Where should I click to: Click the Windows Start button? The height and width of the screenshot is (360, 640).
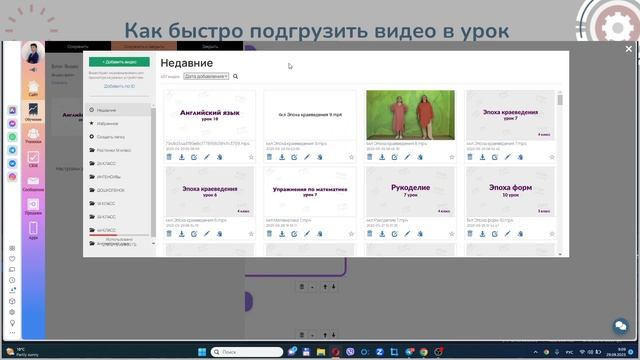tap(202, 352)
